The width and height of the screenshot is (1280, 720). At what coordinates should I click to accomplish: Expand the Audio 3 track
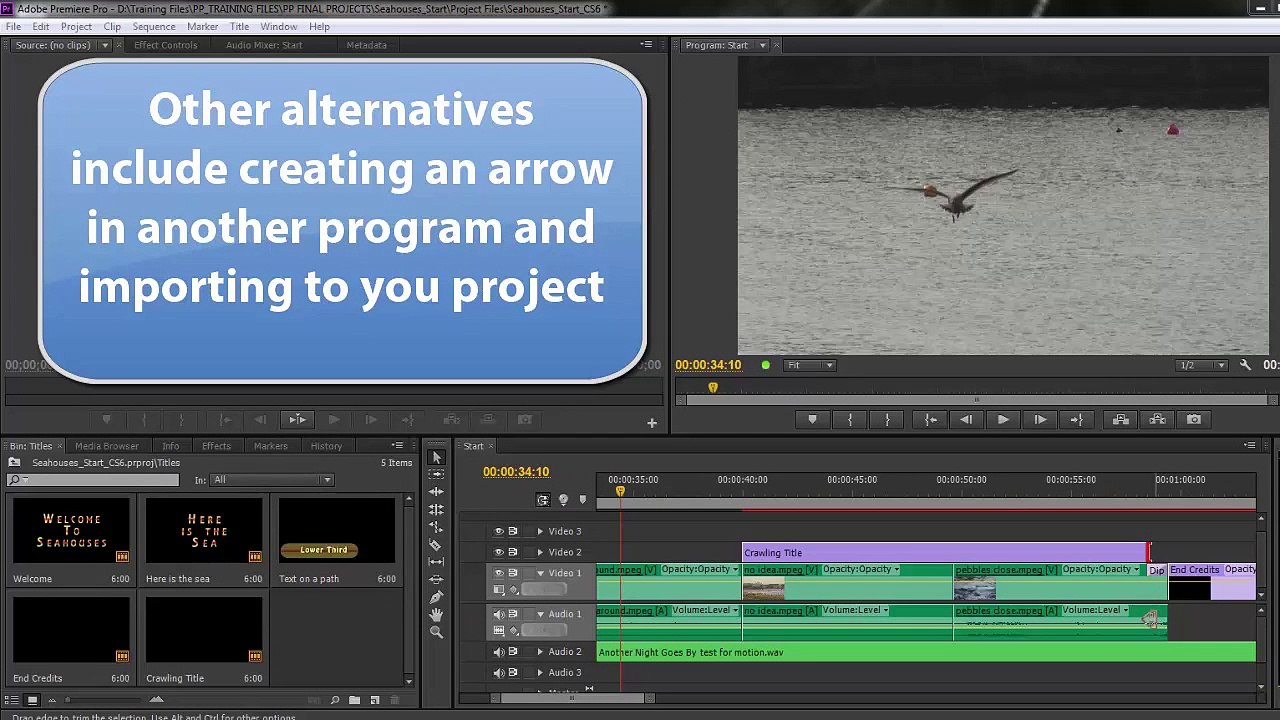540,672
